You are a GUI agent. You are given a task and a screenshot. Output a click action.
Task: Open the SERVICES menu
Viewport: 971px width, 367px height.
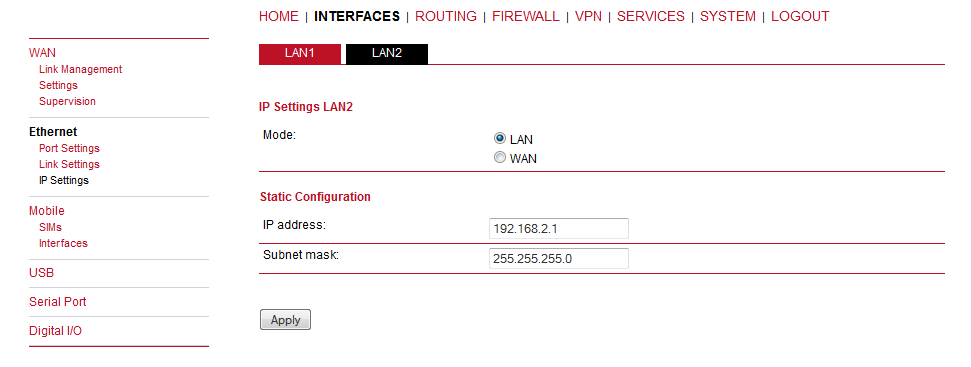click(x=651, y=17)
